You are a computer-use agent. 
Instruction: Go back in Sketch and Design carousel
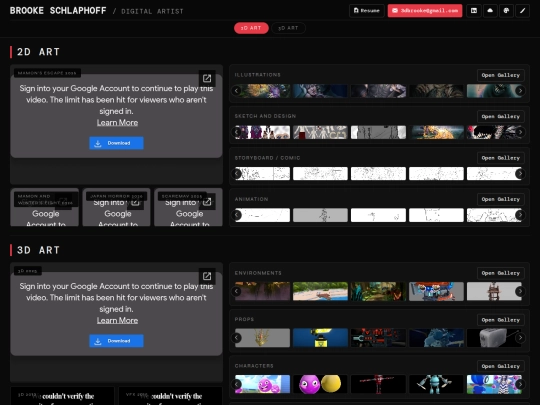coord(236,132)
